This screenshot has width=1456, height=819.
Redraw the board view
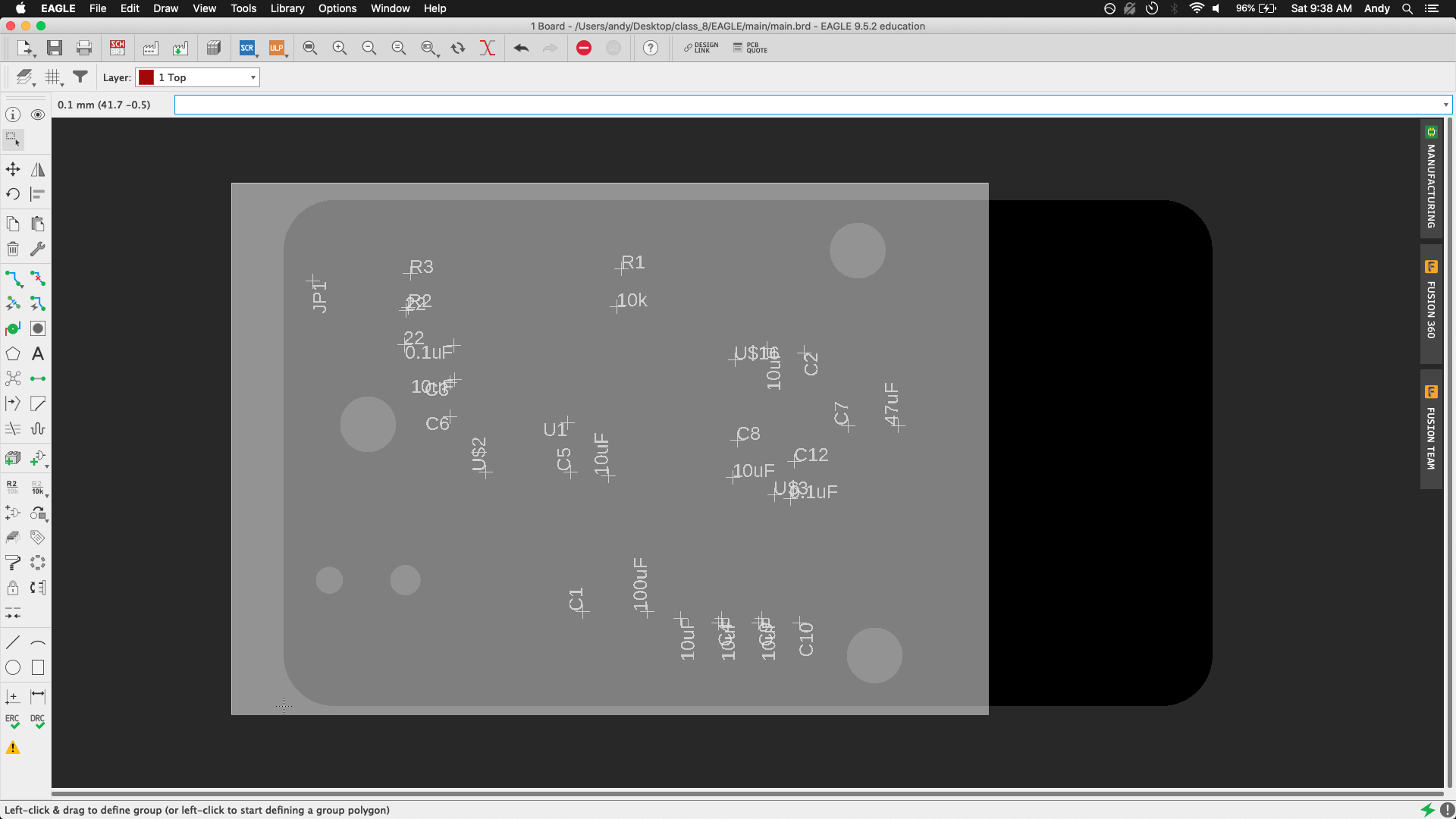click(x=458, y=48)
